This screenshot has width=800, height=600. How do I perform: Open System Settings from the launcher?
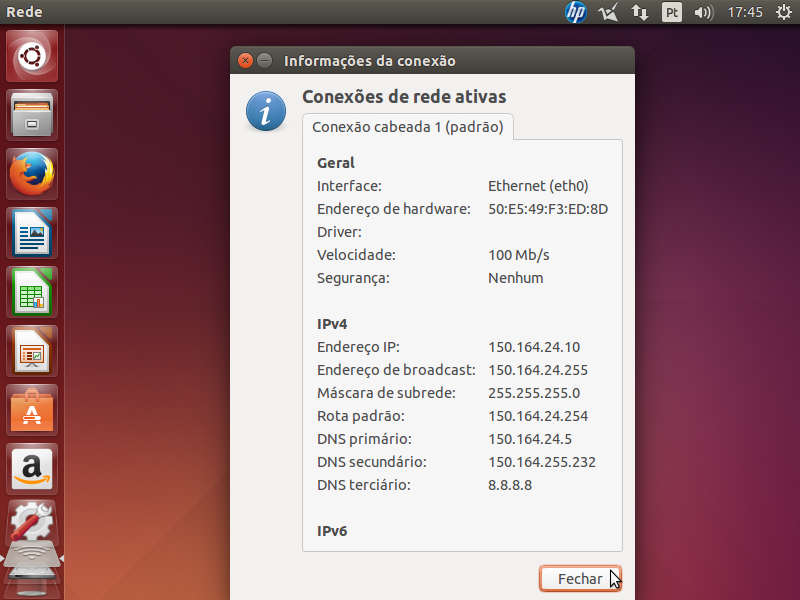[x=33, y=526]
